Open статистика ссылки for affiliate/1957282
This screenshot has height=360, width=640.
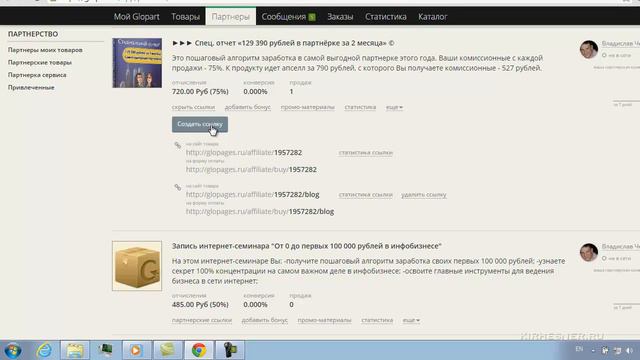click(x=366, y=153)
